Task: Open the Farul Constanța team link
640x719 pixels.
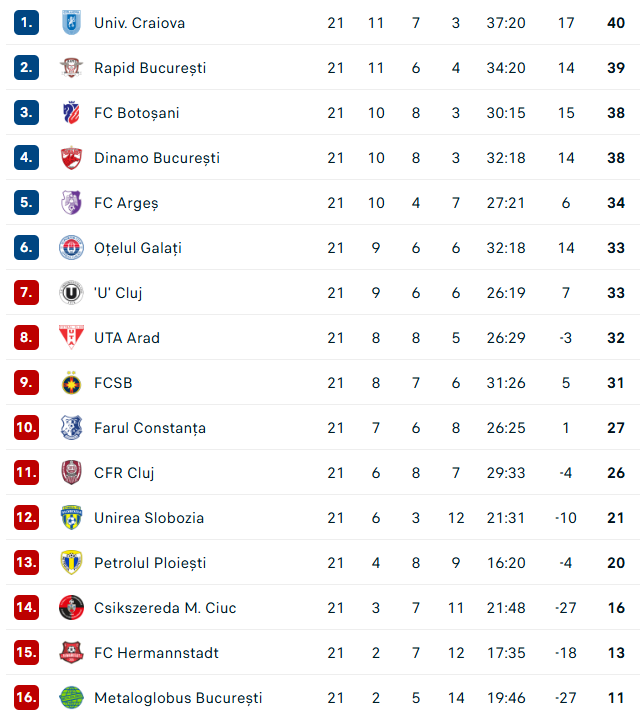Action: point(150,428)
